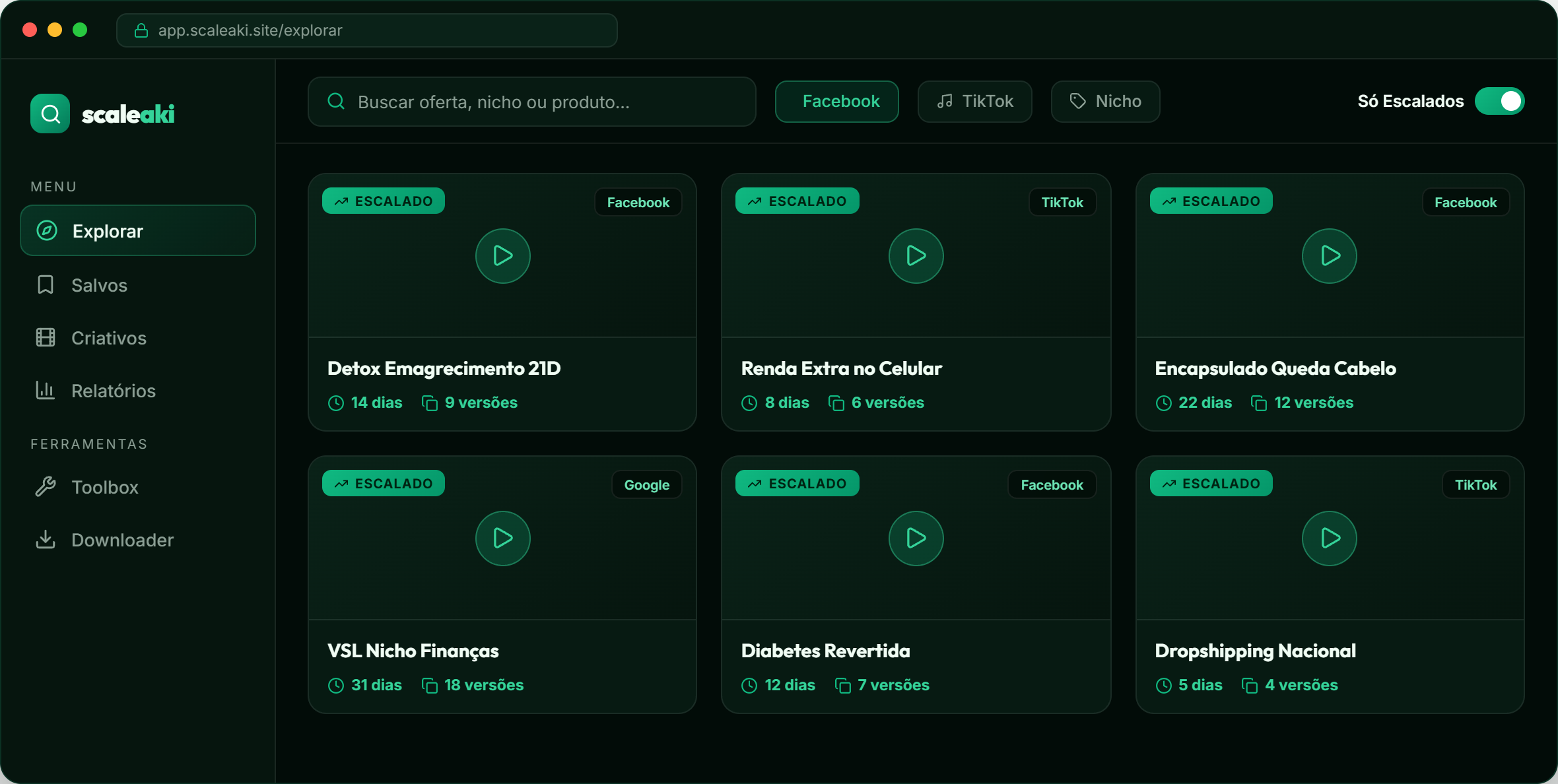Image resolution: width=1558 pixels, height=784 pixels.
Task: Play the Dropshipping Nacional video
Action: (x=1330, y=539)
